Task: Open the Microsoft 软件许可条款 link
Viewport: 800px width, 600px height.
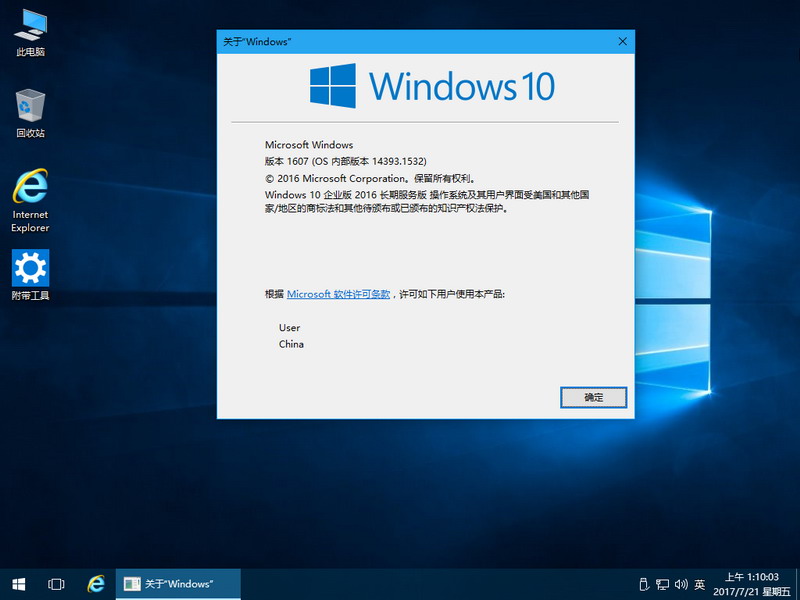Action: [338, 294]
